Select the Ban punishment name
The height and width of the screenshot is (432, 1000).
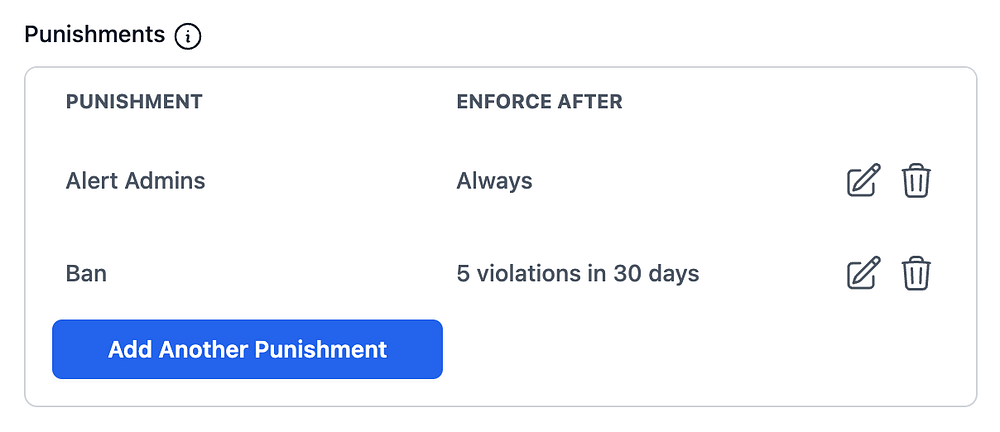[x=86, y=273]
